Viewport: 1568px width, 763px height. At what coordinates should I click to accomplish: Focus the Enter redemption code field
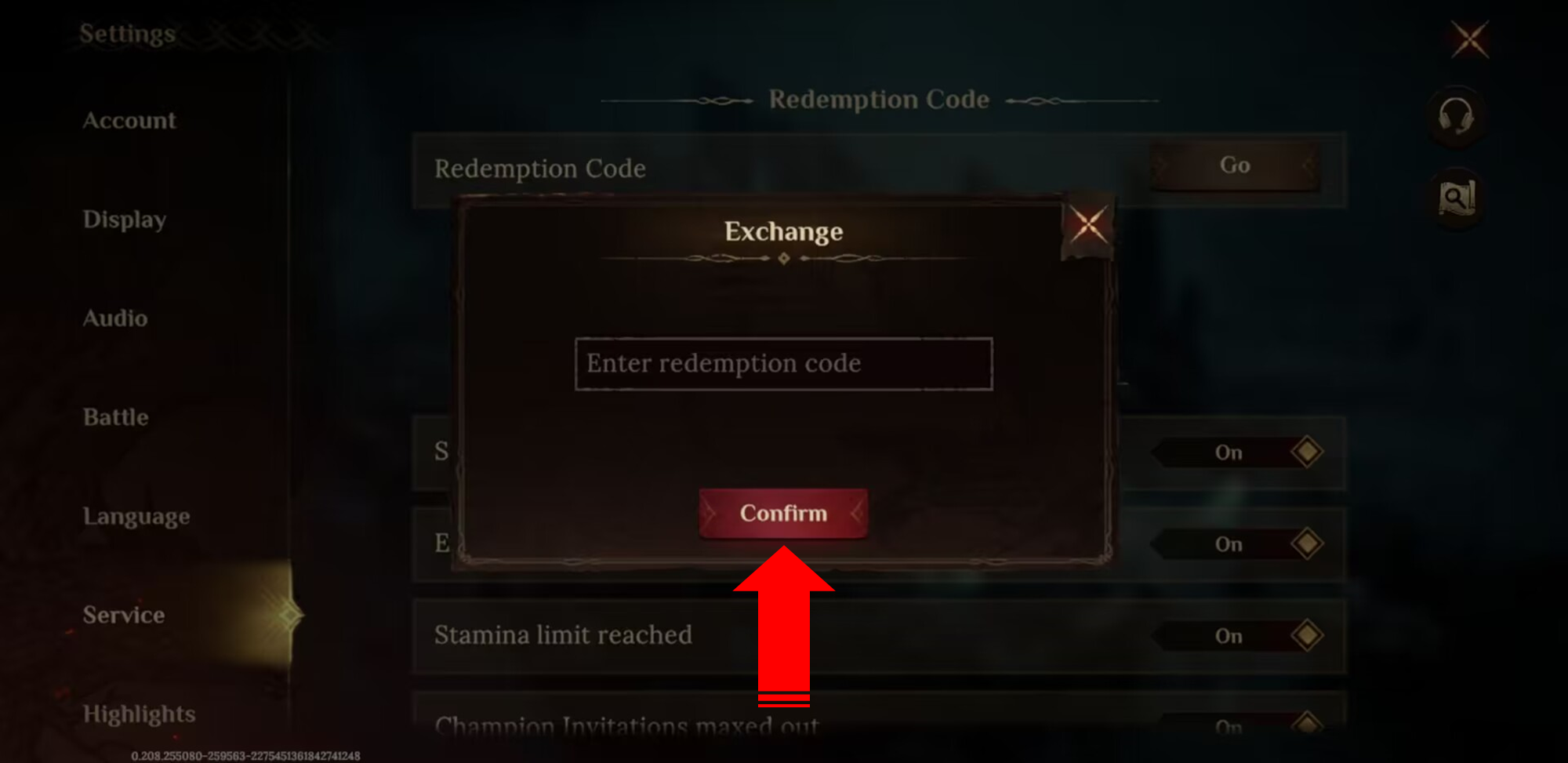point(783,364)
